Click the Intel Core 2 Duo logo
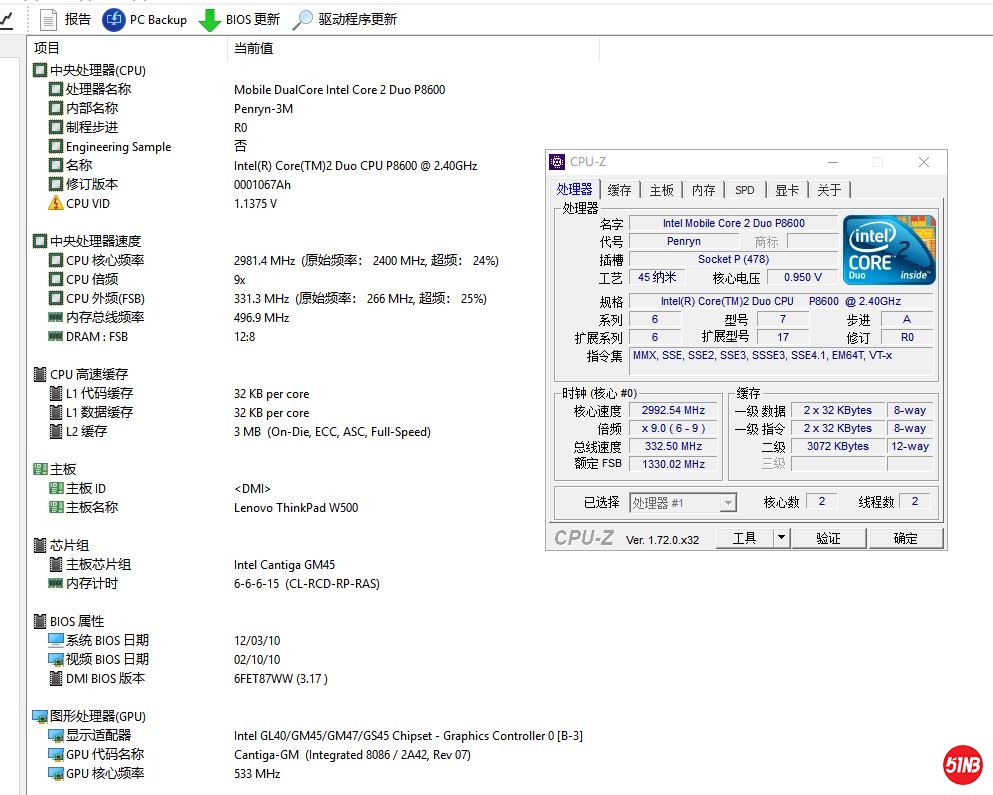993x795 pixels. tap(889, 250)
